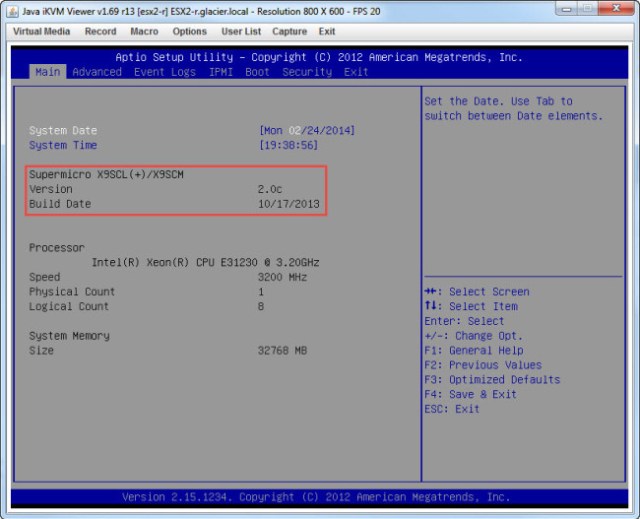
Task: Click the F4: Save & Exit hint
Action: [x=471, y=395]
